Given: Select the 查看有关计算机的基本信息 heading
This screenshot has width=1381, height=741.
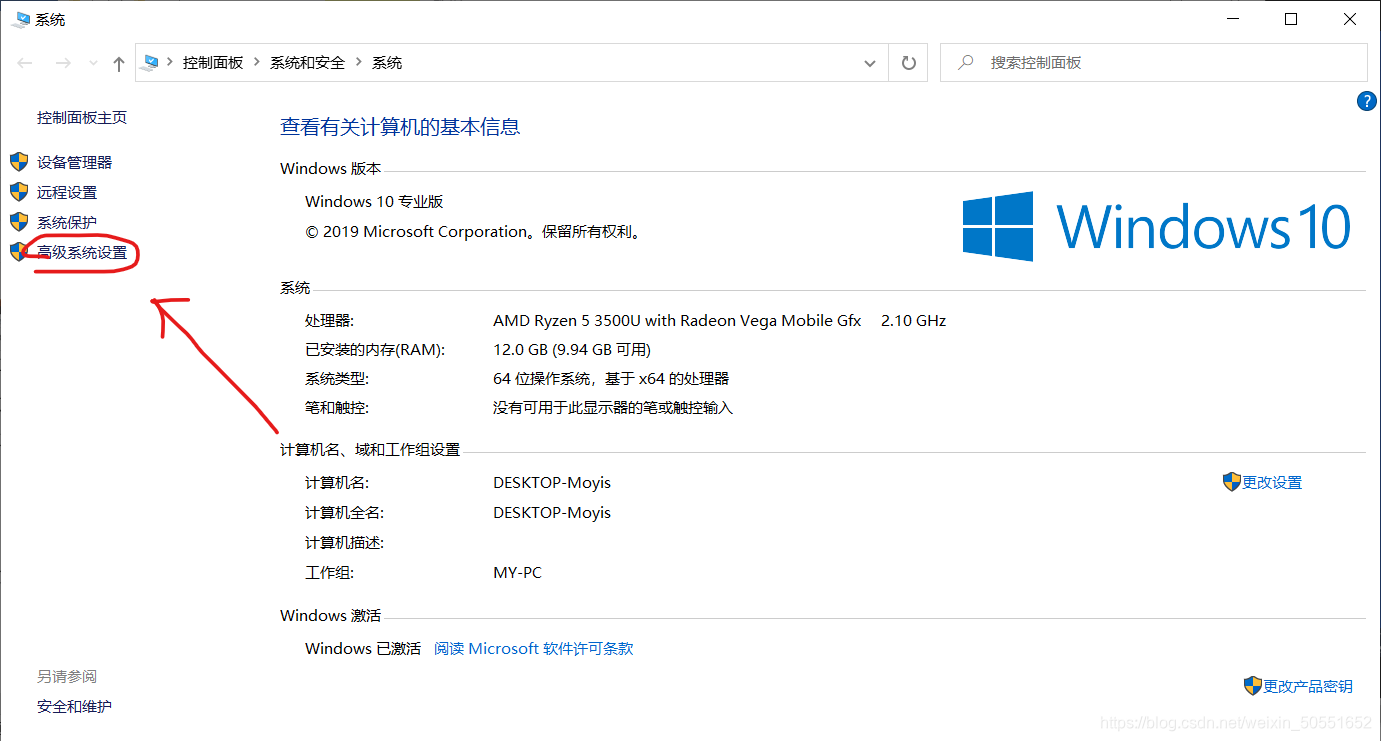Looking at the screenshot, I should point(400,127).
